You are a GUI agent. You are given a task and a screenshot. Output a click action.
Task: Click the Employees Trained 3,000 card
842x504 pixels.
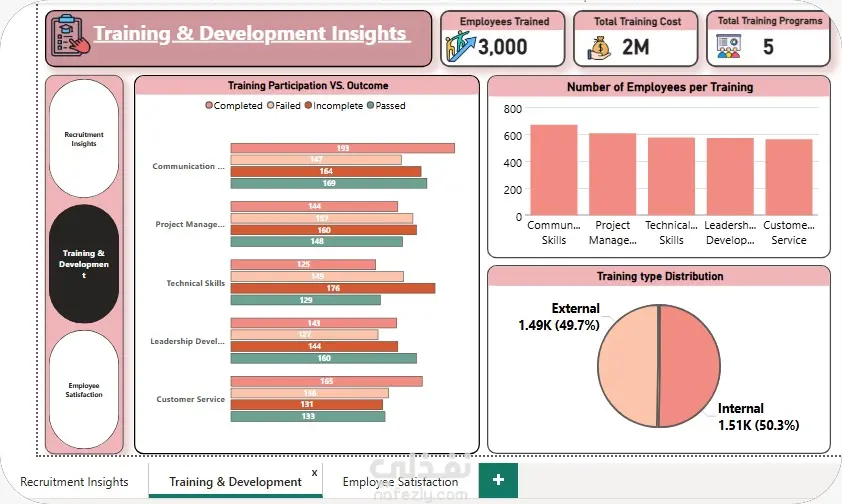[503, 39]
